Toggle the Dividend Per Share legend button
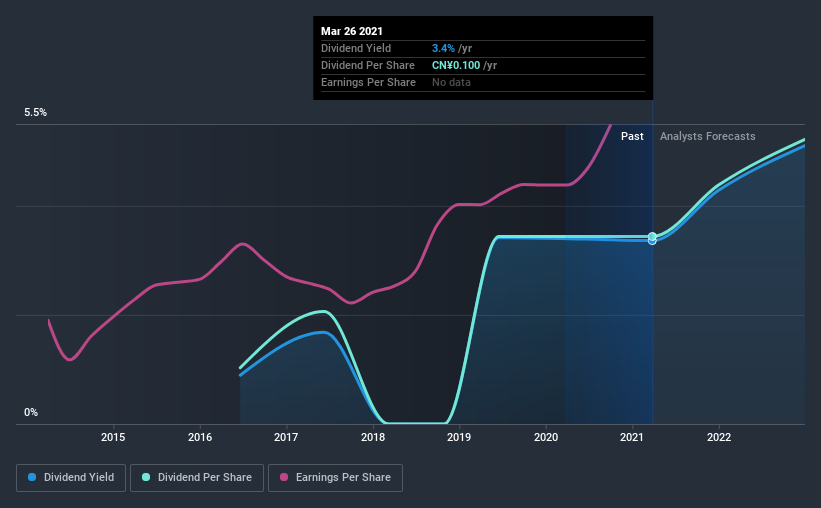The height and width of the screenshot is (508, 821). click(x=197, y=478)
